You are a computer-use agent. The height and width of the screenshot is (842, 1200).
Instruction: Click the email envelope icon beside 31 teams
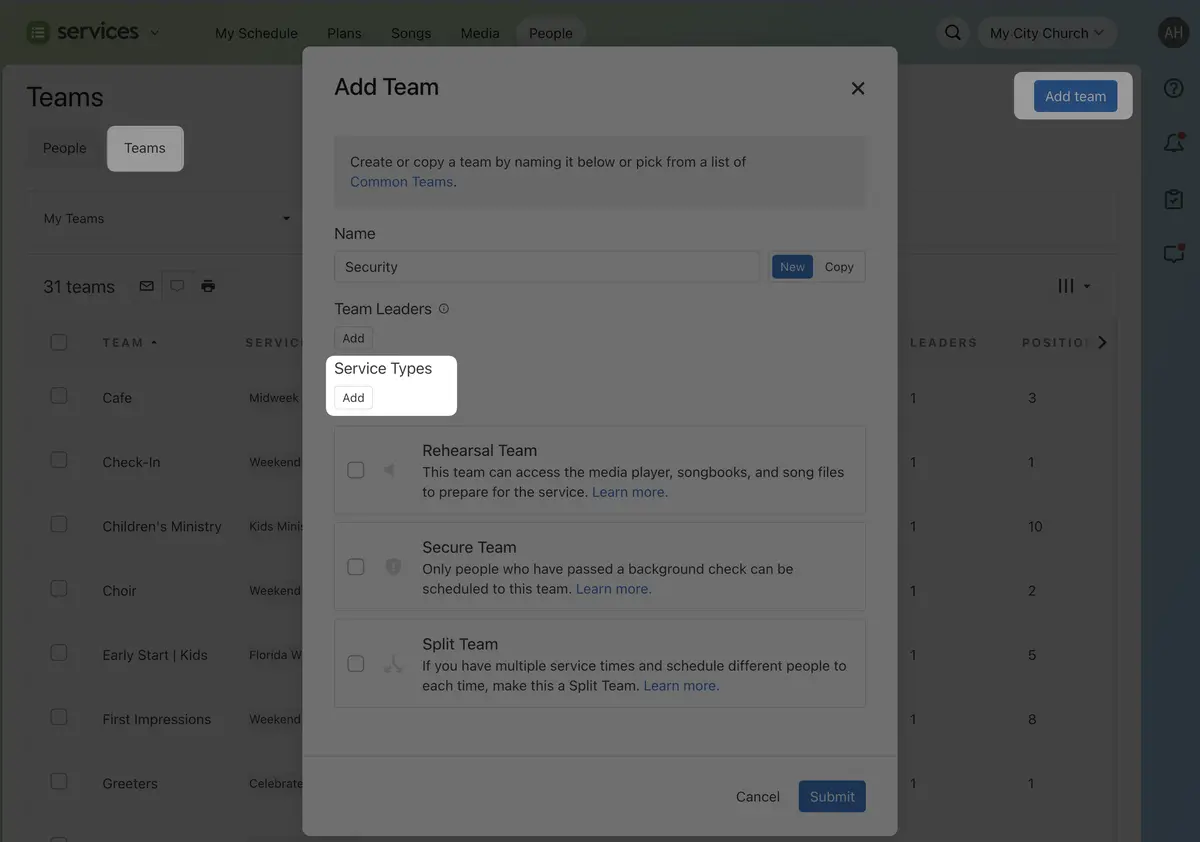[147, 286]
